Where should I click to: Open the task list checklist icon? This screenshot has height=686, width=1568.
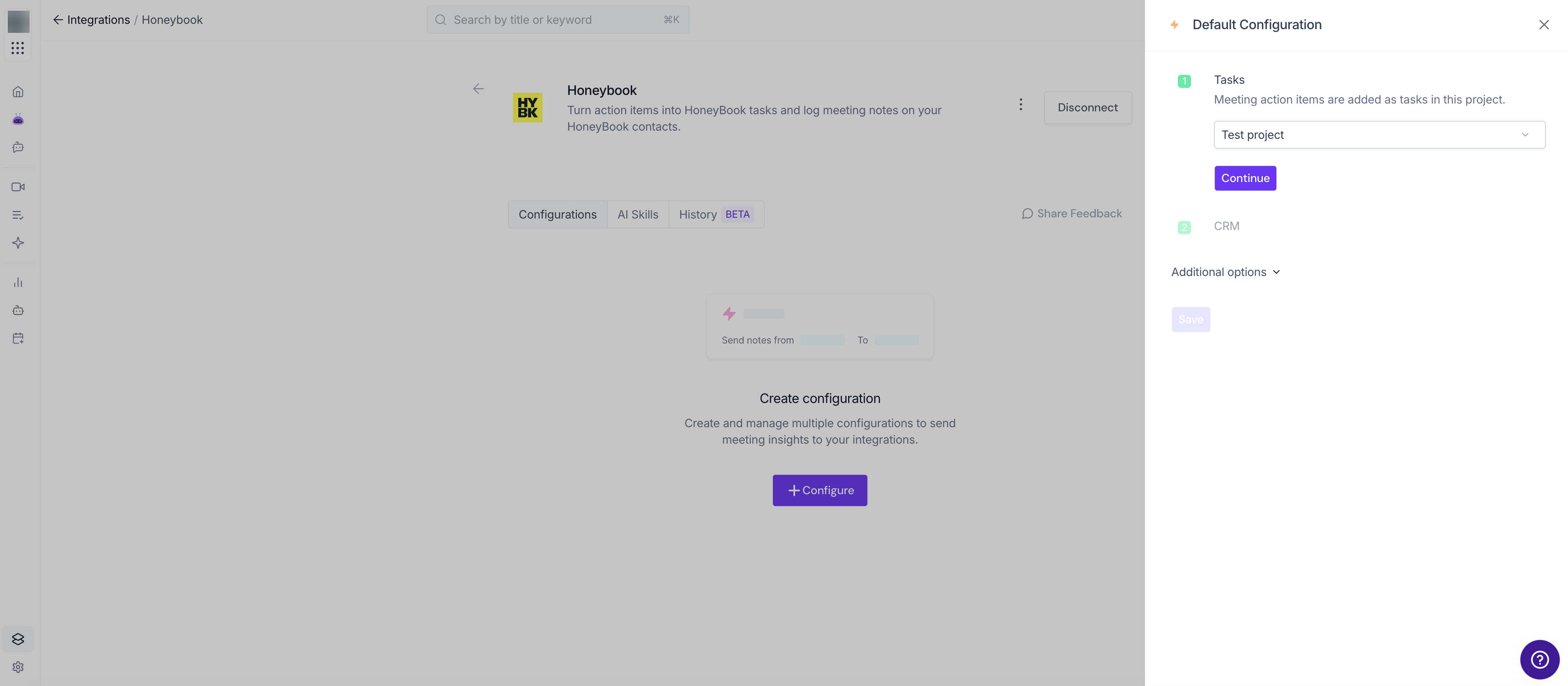[18, 215]
